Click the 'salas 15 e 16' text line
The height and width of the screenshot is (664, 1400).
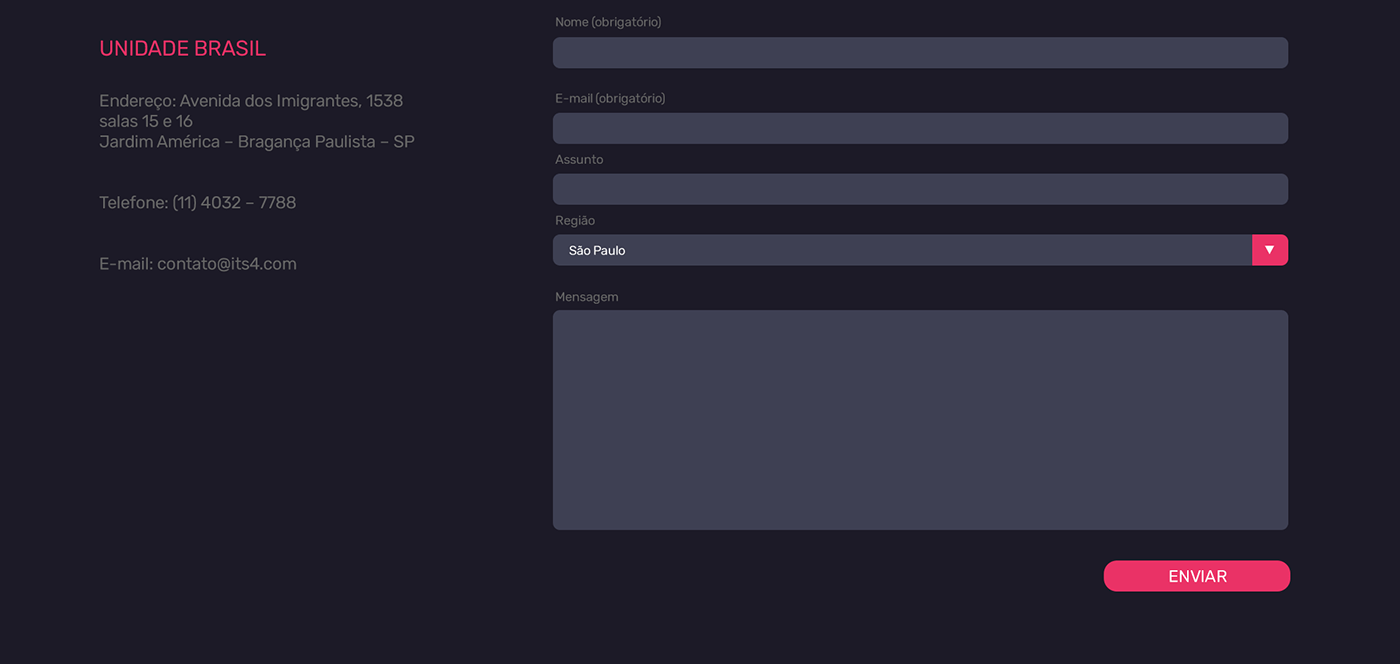(x=146, y=122)
